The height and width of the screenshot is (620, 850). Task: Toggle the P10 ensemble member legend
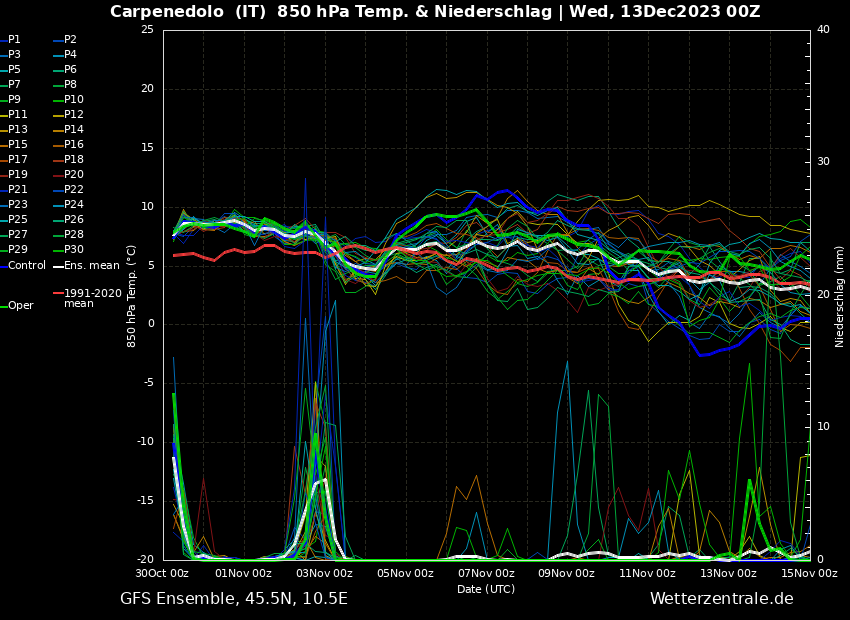tap(74, 100)
